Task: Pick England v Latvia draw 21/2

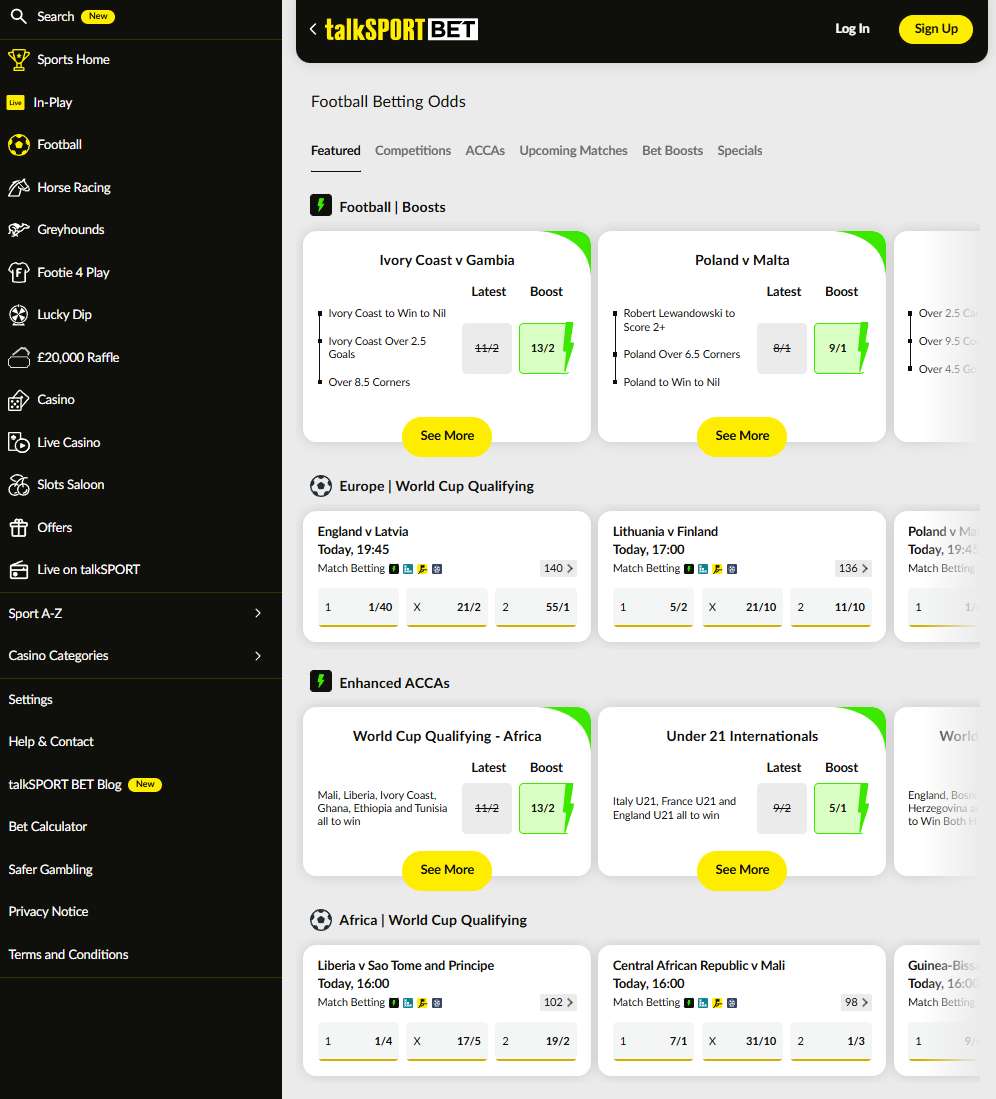Action: [x=446, y=607]
